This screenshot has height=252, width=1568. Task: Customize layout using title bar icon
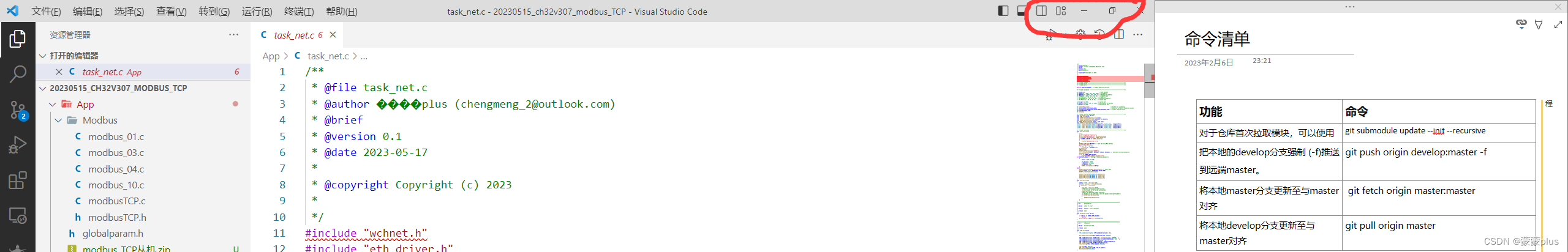(x=1061, y=11)
